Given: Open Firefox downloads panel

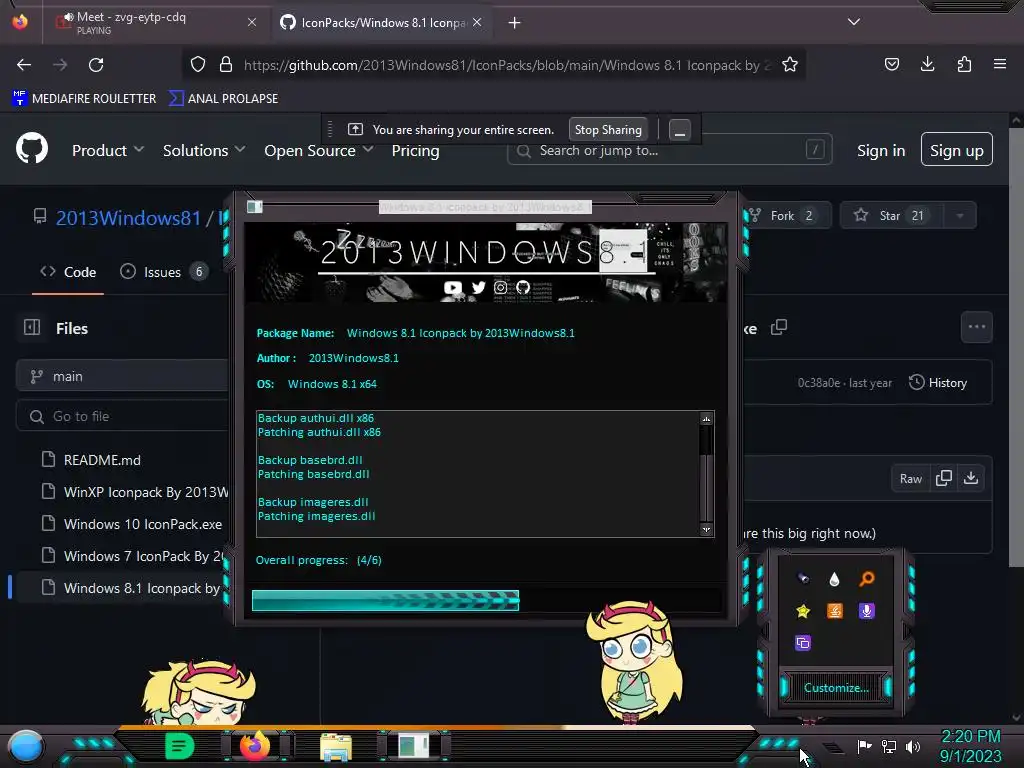Looking at the screenshot, I should click(x=927, y=64).
